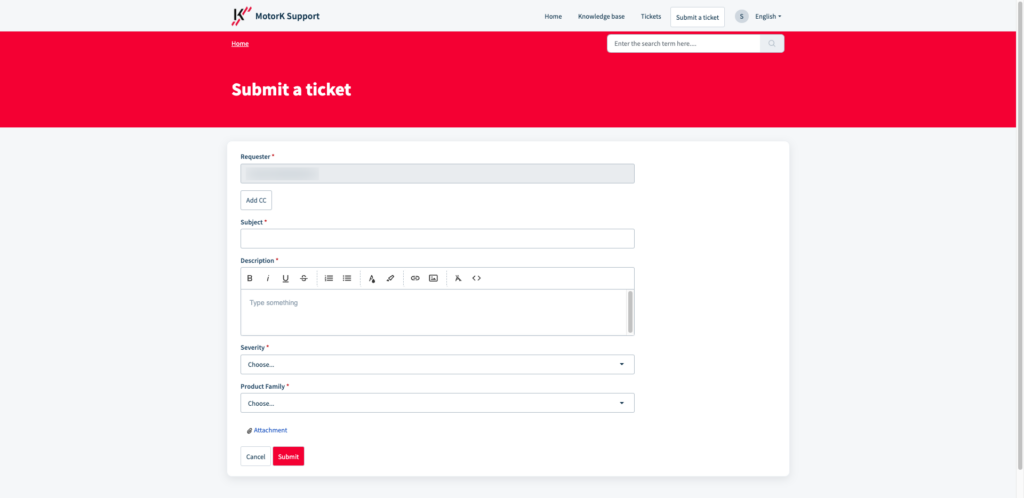Click the underline formatting icon
1024x498 pixels.
285,278
